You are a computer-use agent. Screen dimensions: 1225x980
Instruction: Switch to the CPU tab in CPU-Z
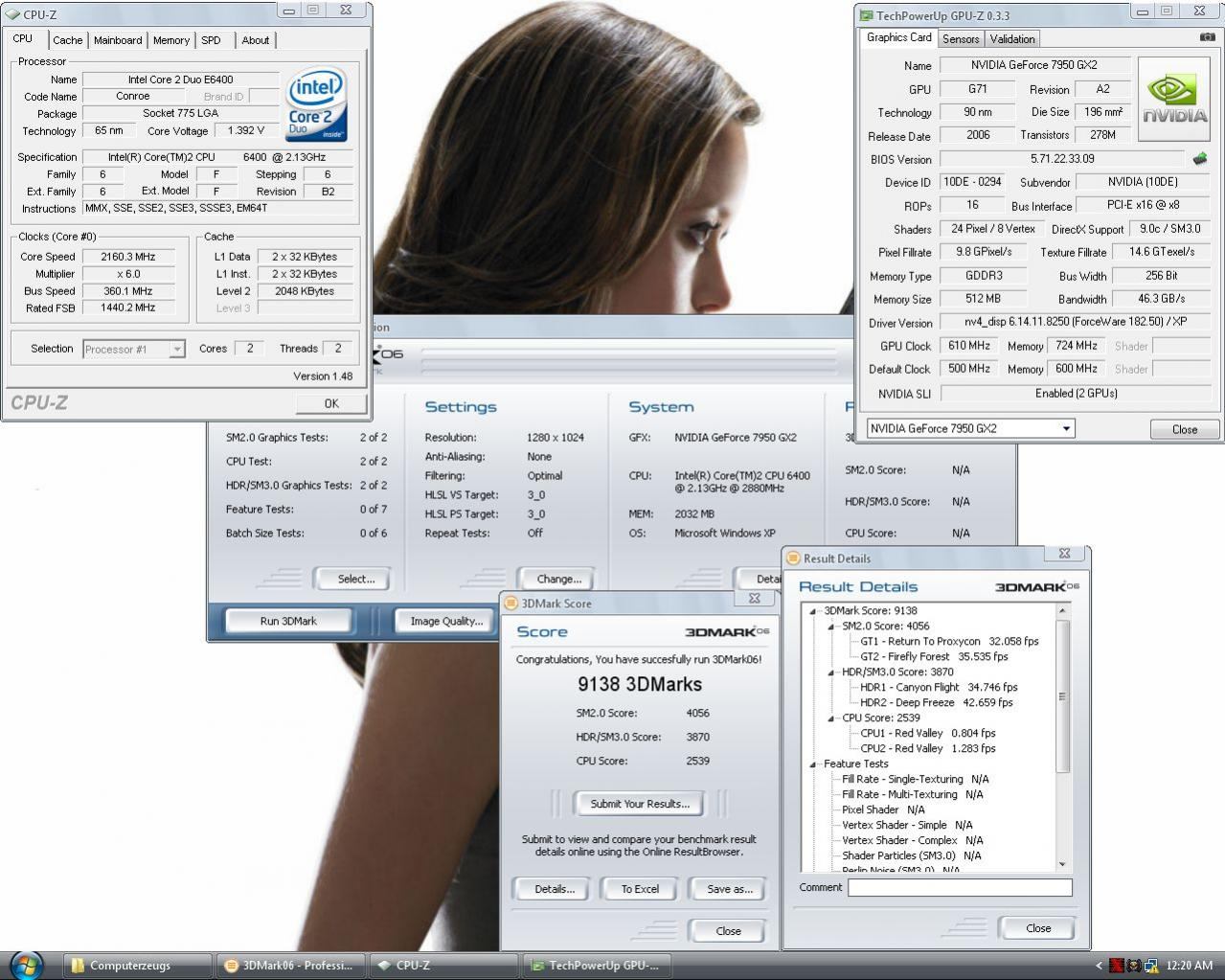click(23, 39)
